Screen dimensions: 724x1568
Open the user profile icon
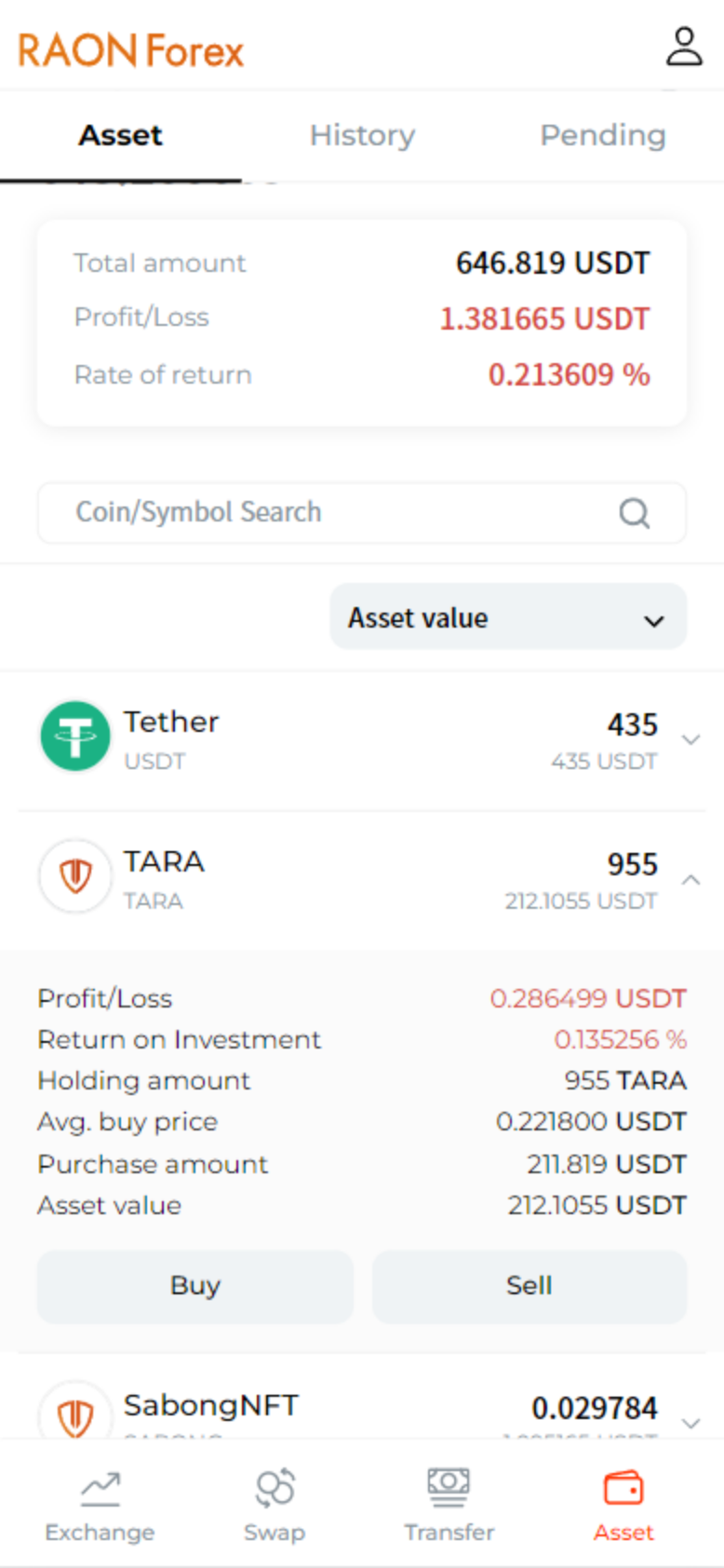(x=684, y=47)
